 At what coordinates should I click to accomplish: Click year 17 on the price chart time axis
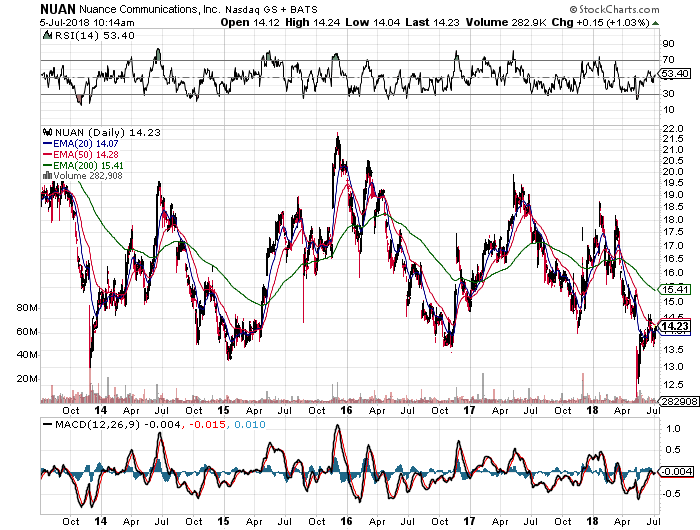point(469,410)
